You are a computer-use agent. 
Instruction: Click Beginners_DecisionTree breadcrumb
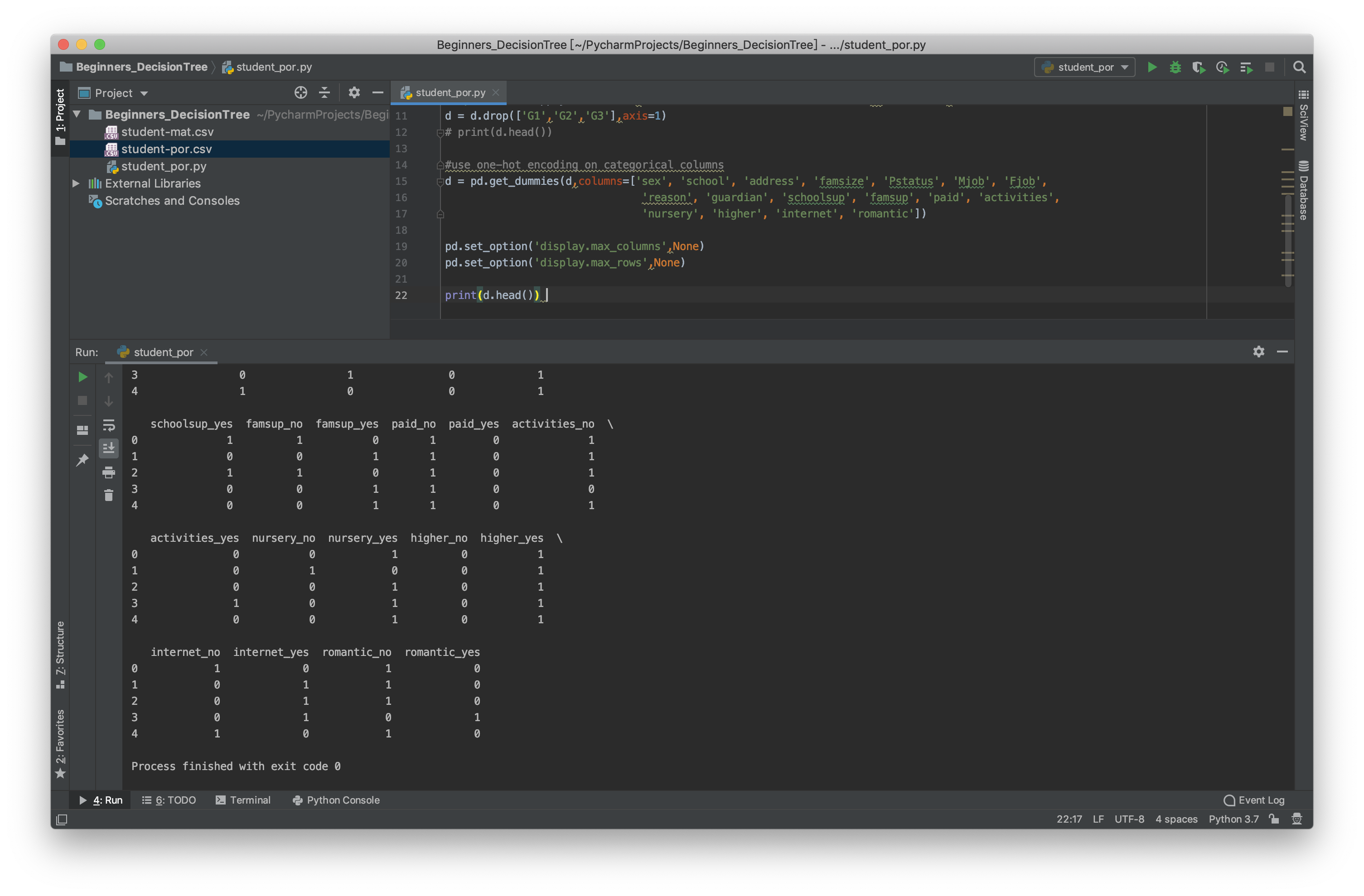pyautogui.click(x=134, y=67)
